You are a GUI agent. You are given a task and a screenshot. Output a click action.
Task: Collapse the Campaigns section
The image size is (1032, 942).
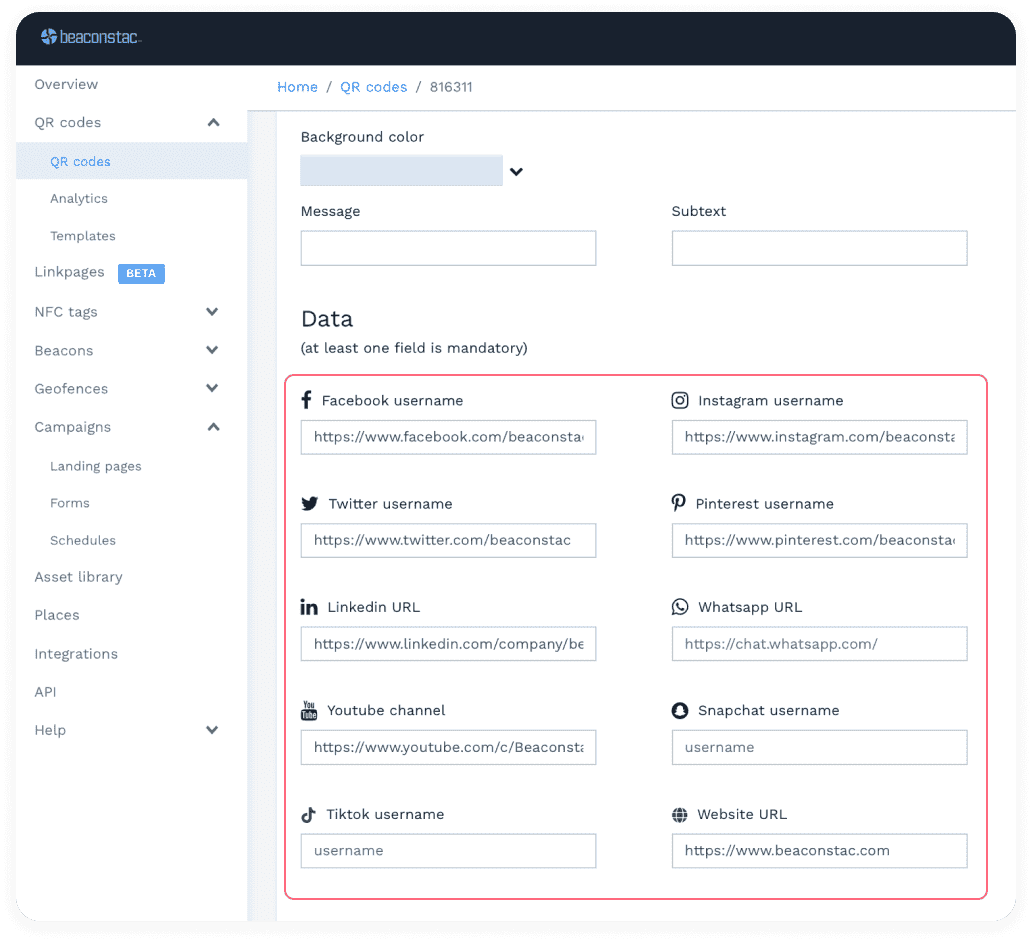(x=213, y=427)
